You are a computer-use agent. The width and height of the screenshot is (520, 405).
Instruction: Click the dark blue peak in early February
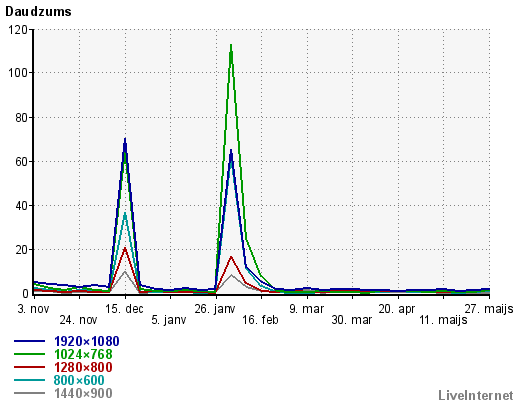231,151
